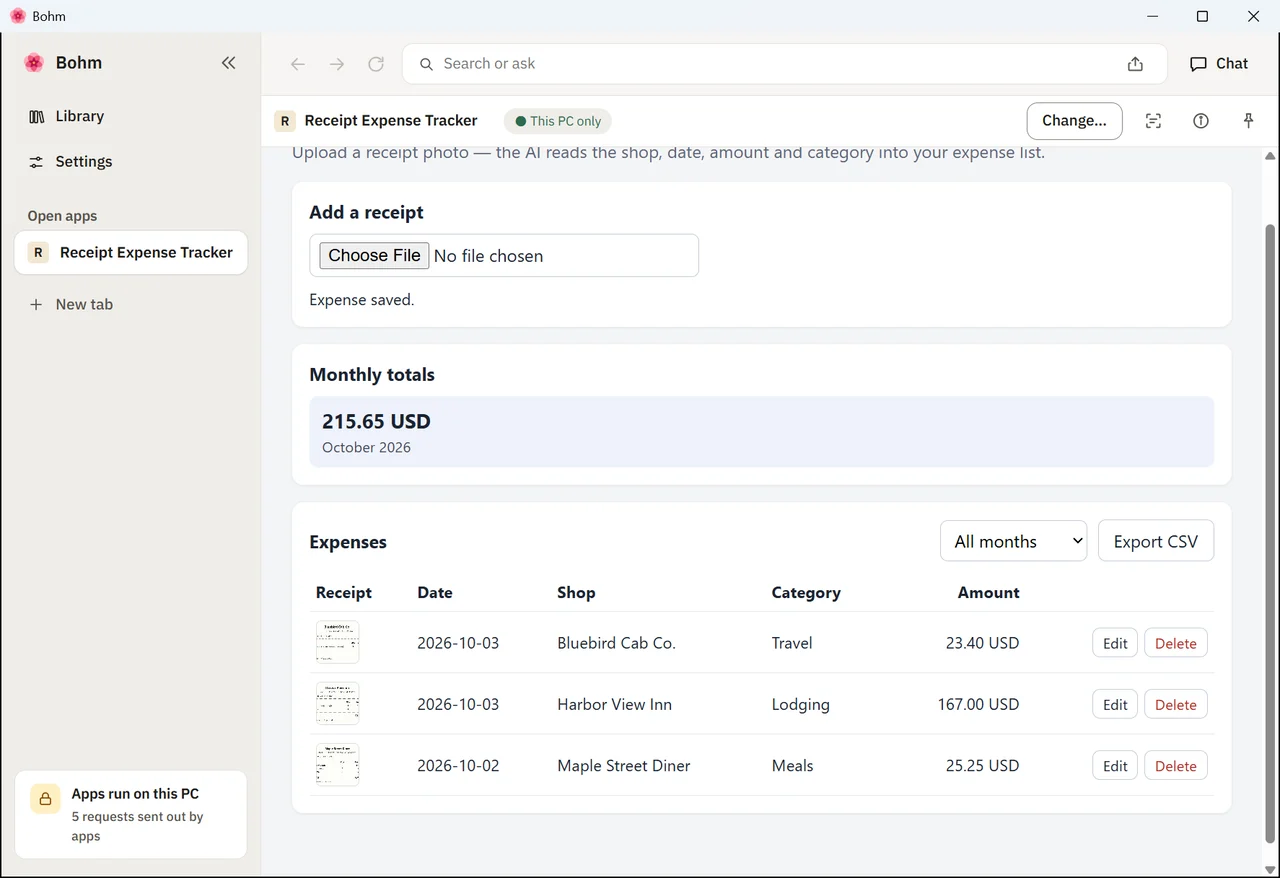Minimize the Bohm window
1280x878 pixels.
click(x=1152, y=16)
